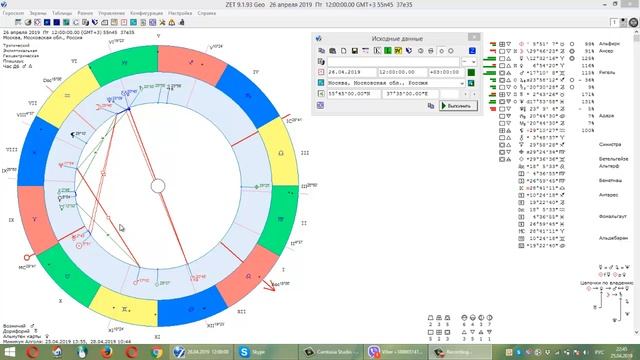640x360 pixels.
Task: Click the star name Альдебаран
Action: pyautogui.click(x=613, y=238)
